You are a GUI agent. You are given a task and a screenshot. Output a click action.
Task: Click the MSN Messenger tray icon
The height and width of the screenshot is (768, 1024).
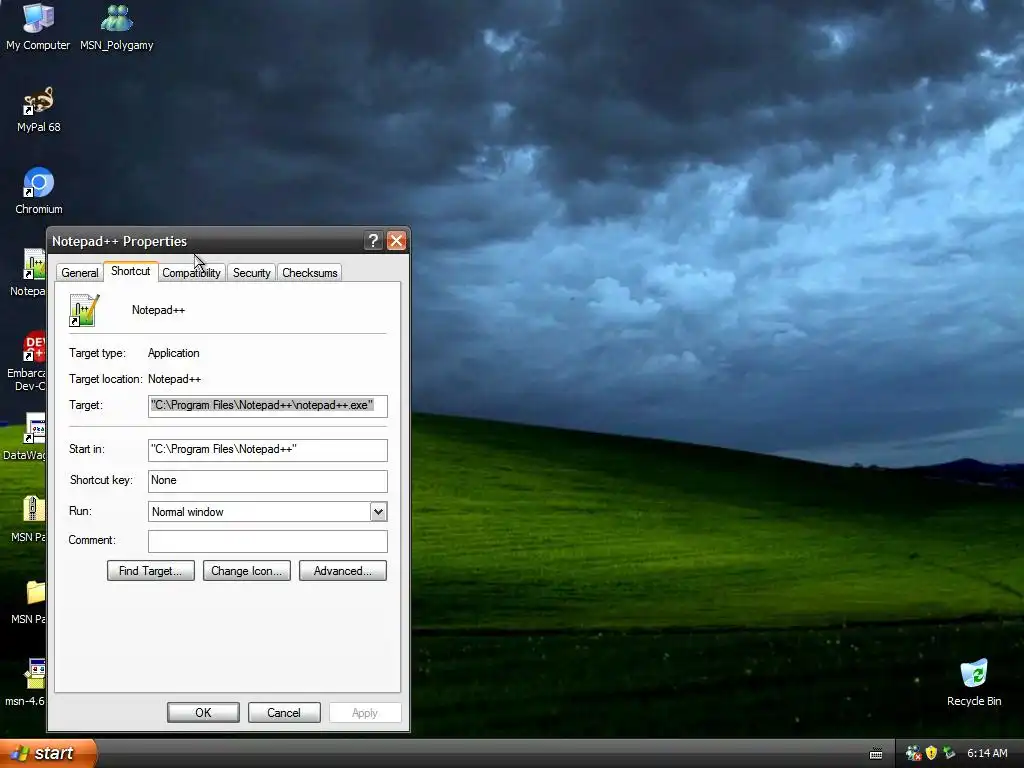(913, 754)
